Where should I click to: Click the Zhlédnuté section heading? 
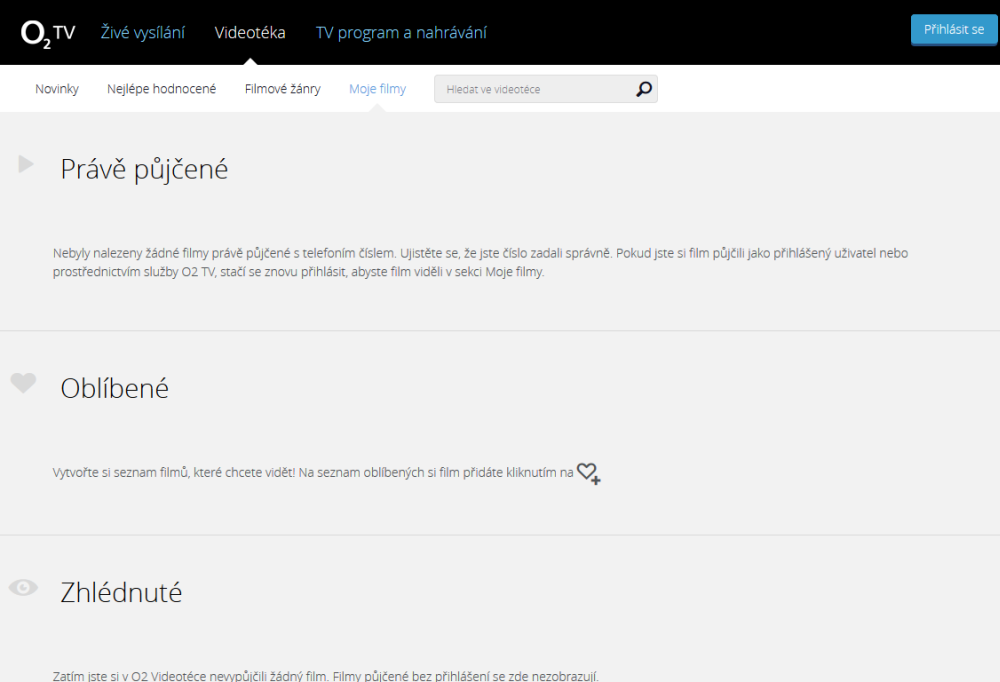[x=121, y=592]
